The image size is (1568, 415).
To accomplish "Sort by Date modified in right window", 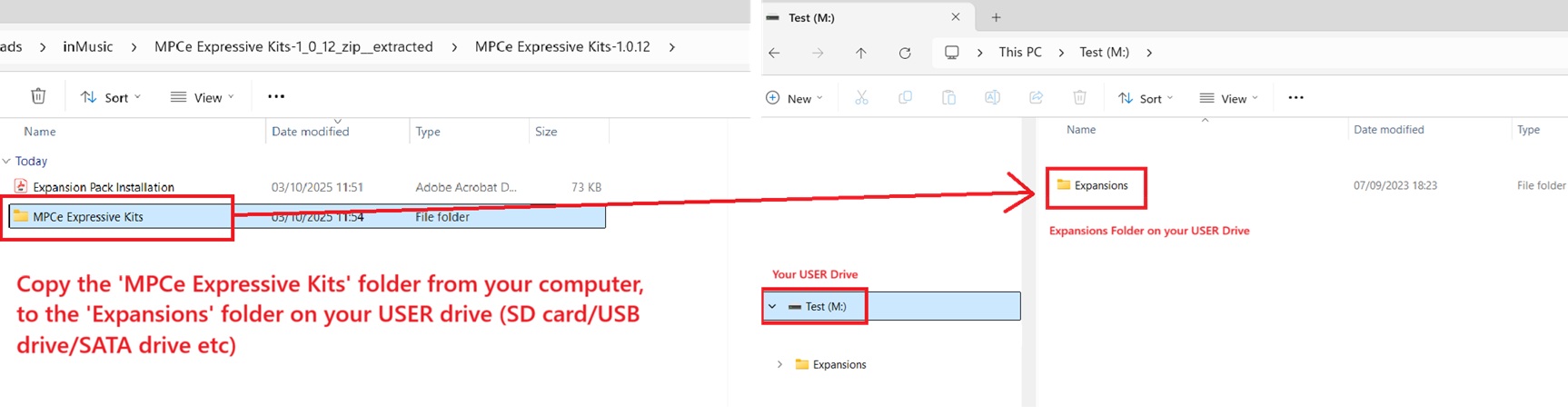I will point(1389,130).
